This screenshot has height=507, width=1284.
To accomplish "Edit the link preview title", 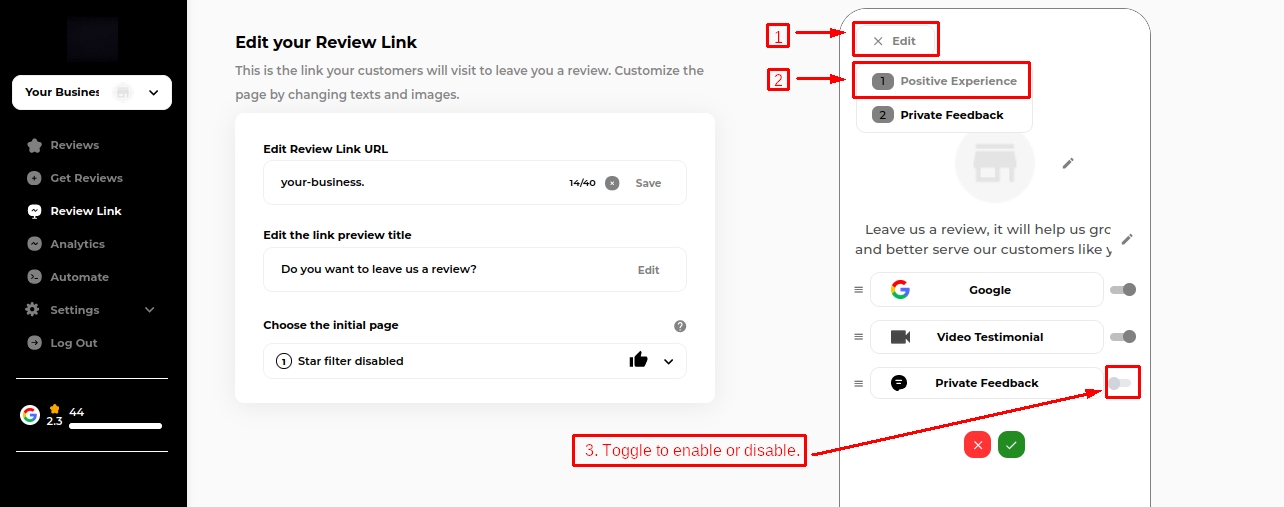I will tap(648, 270).
